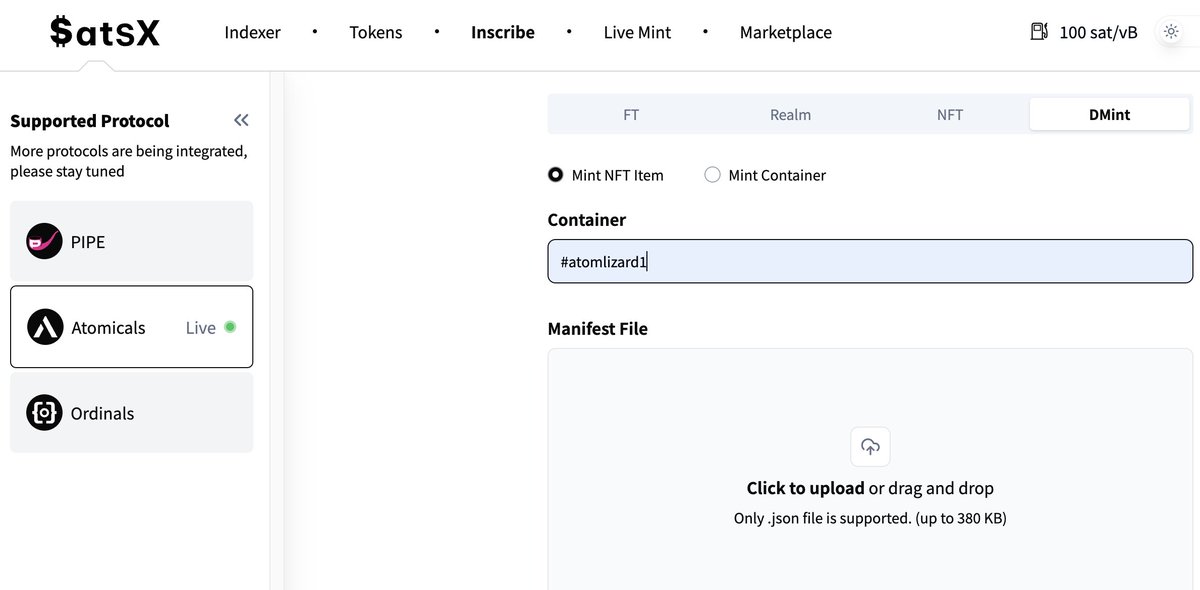Open the Indexer page
Screen dimensions: 1200x590
coord(252,32)
